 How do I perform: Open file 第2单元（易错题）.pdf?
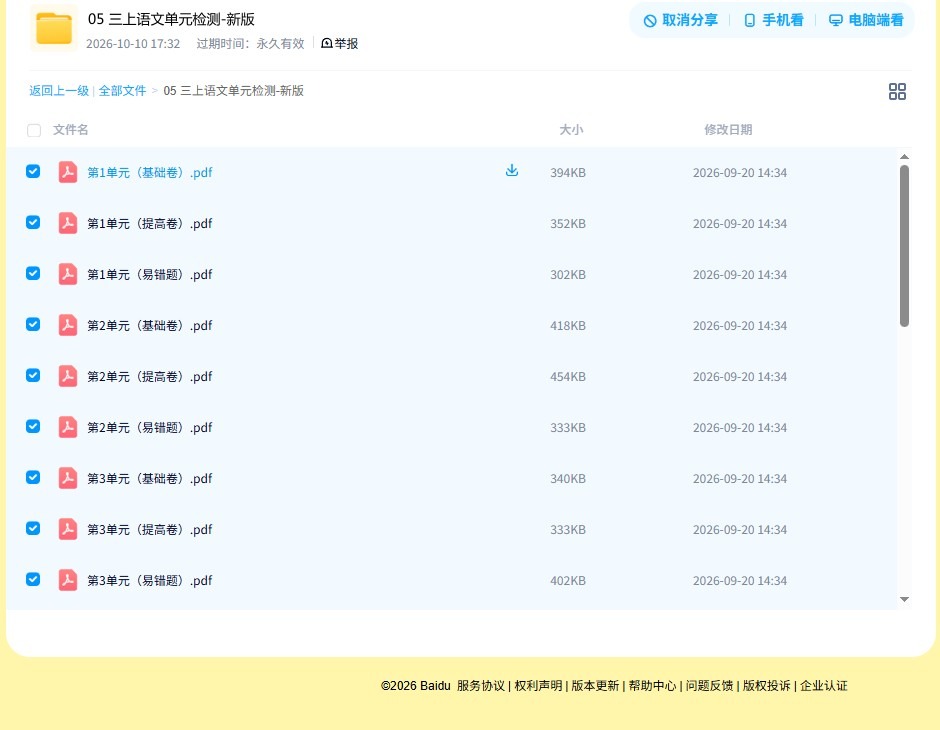pos(150,427)
